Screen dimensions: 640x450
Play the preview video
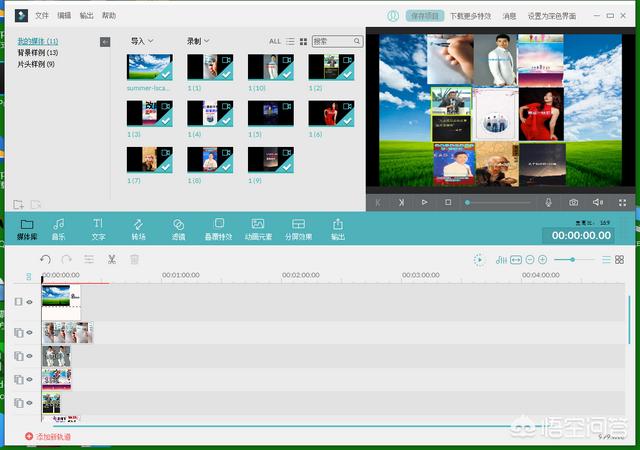click(x=424, y=202)
